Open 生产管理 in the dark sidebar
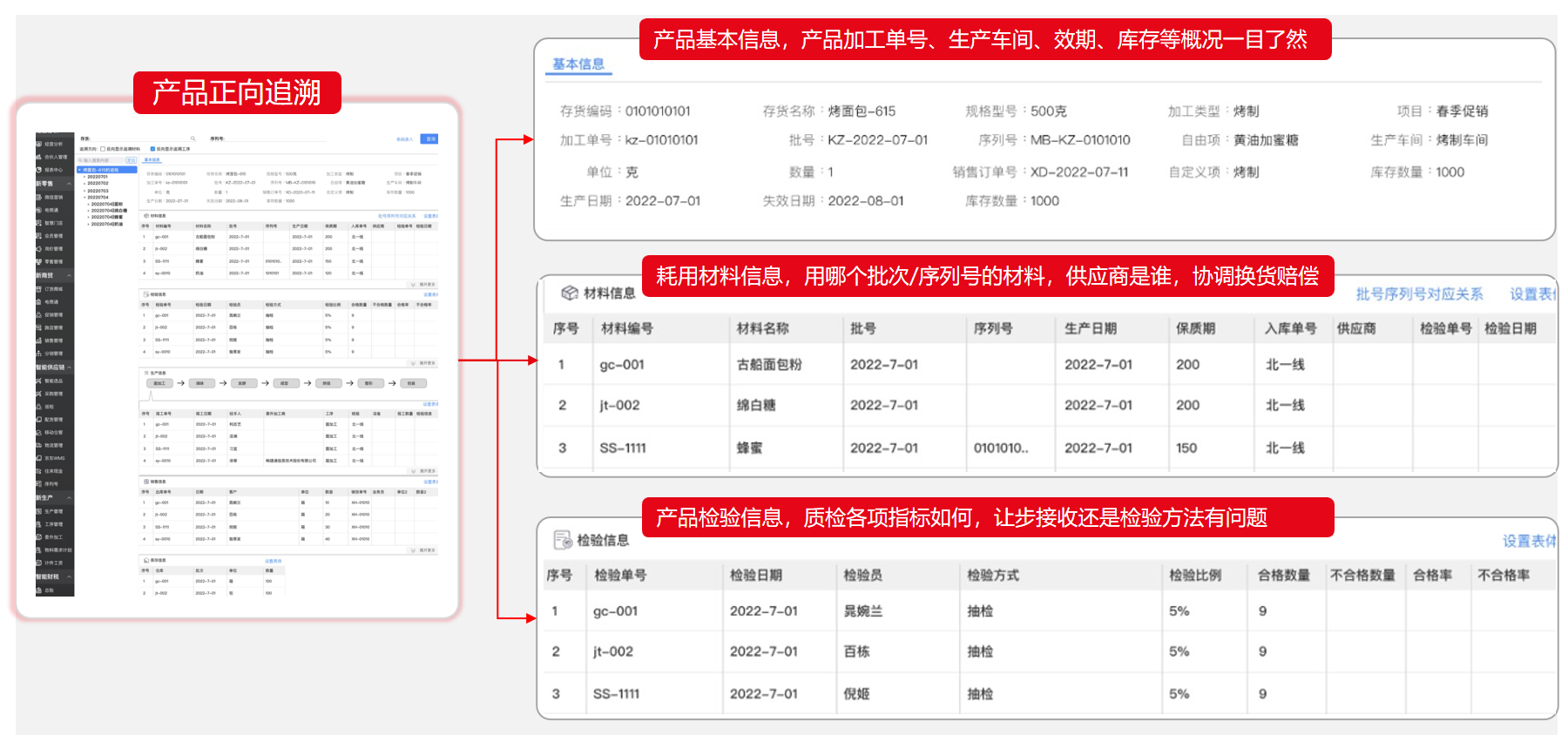Viewport: 1568px width, 735px height. [54, 511]
